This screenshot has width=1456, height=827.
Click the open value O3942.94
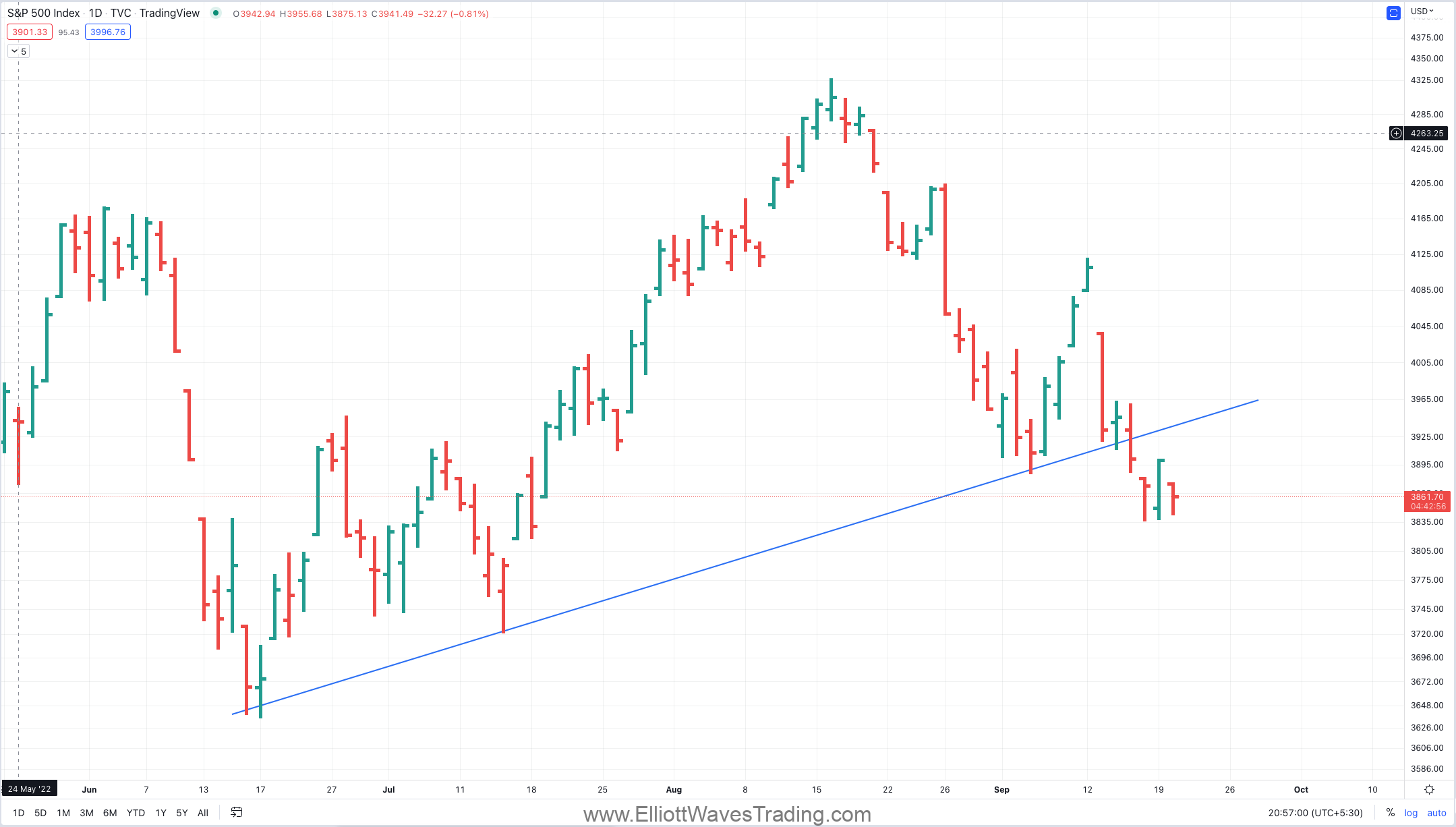[x=254, y=13]
